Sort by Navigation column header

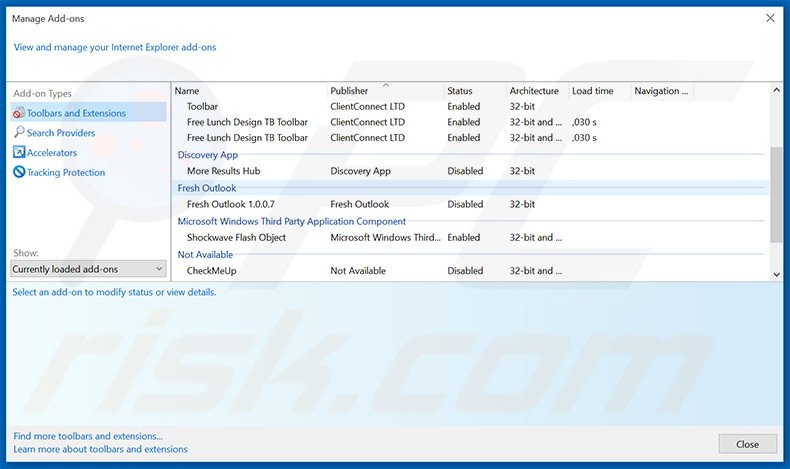coord(662,91)
